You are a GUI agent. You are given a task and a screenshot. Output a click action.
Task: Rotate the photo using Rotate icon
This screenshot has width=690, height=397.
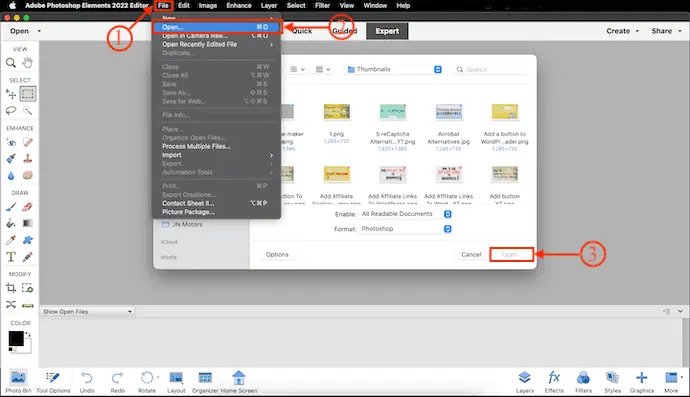(147, 381)
